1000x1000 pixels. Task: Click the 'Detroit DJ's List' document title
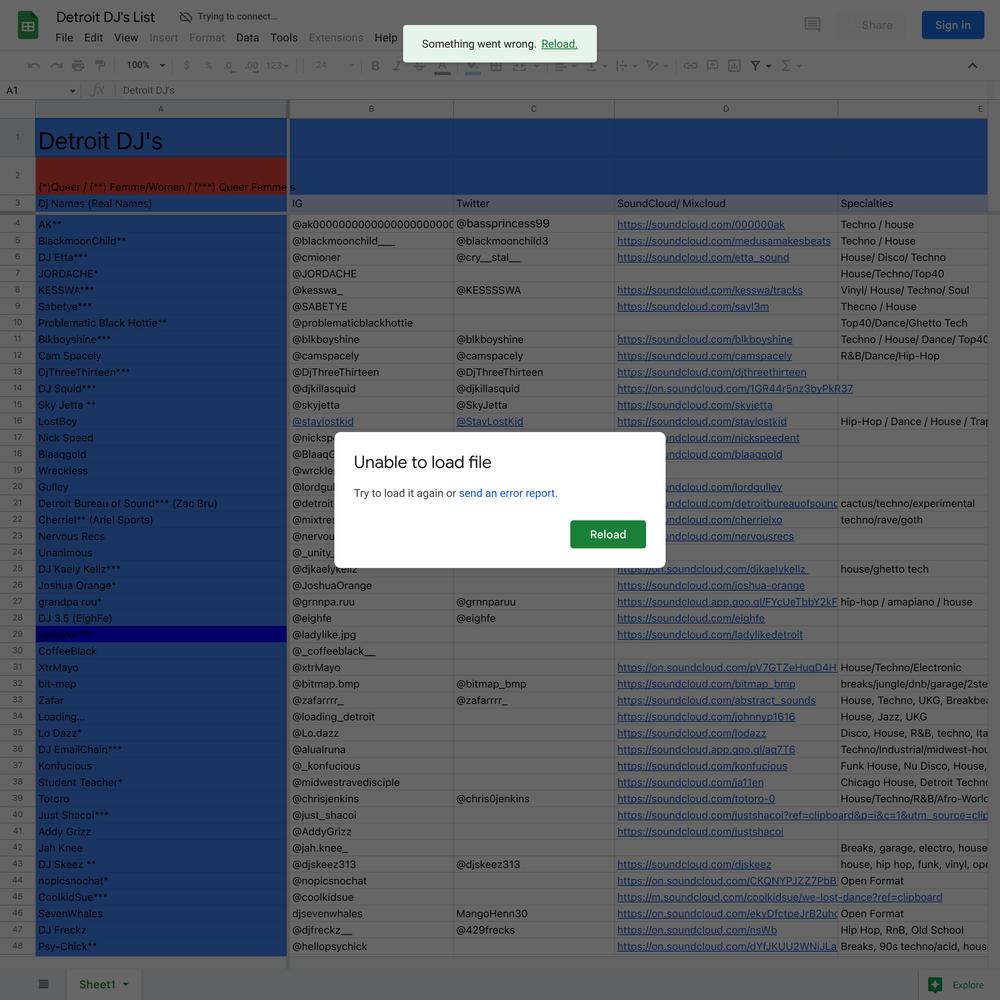point(105,17)
